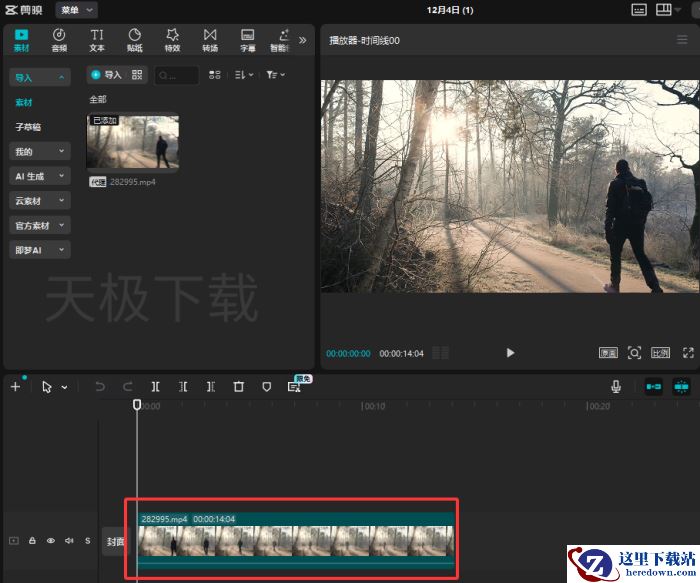Select the 282995.mp4 clip on the timeline

[296, 541]
